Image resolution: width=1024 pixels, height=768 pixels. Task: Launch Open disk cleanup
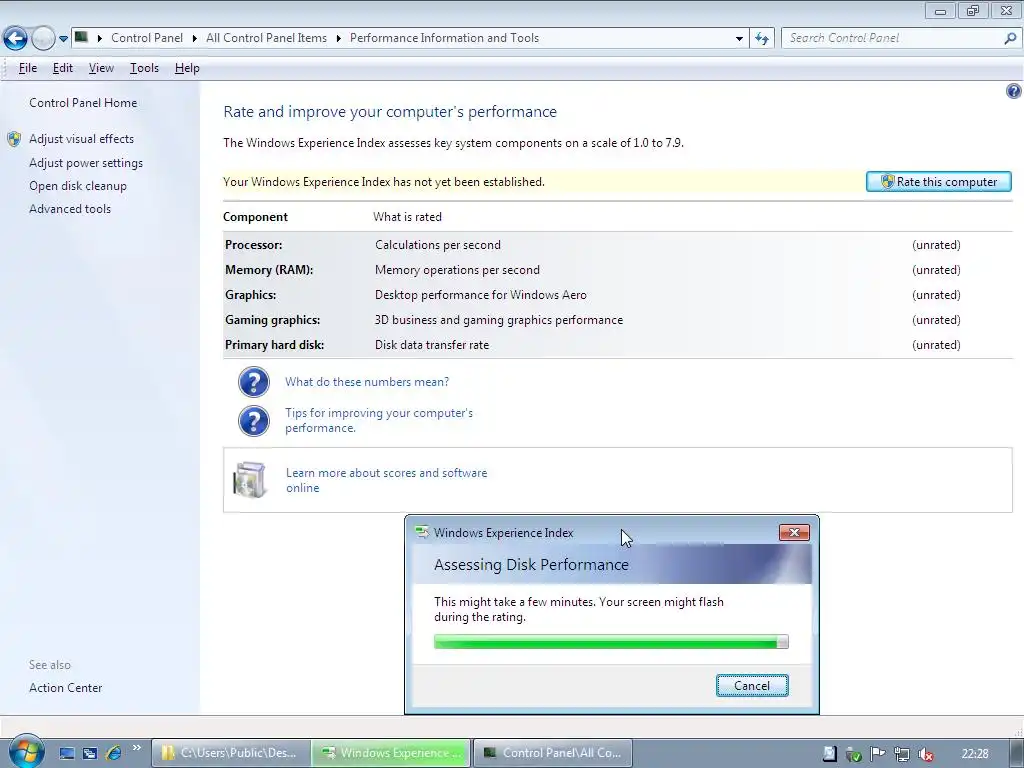click(78, 185)
